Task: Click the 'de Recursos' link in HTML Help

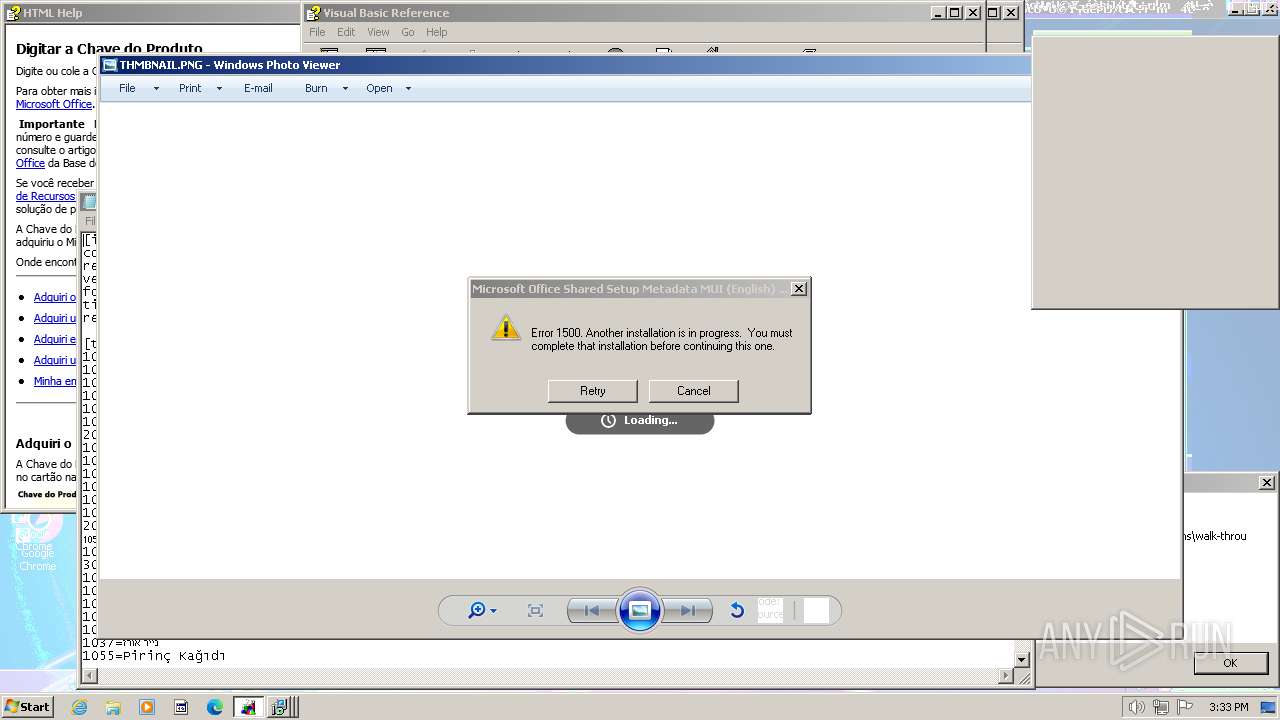Action: click(45, 196)
